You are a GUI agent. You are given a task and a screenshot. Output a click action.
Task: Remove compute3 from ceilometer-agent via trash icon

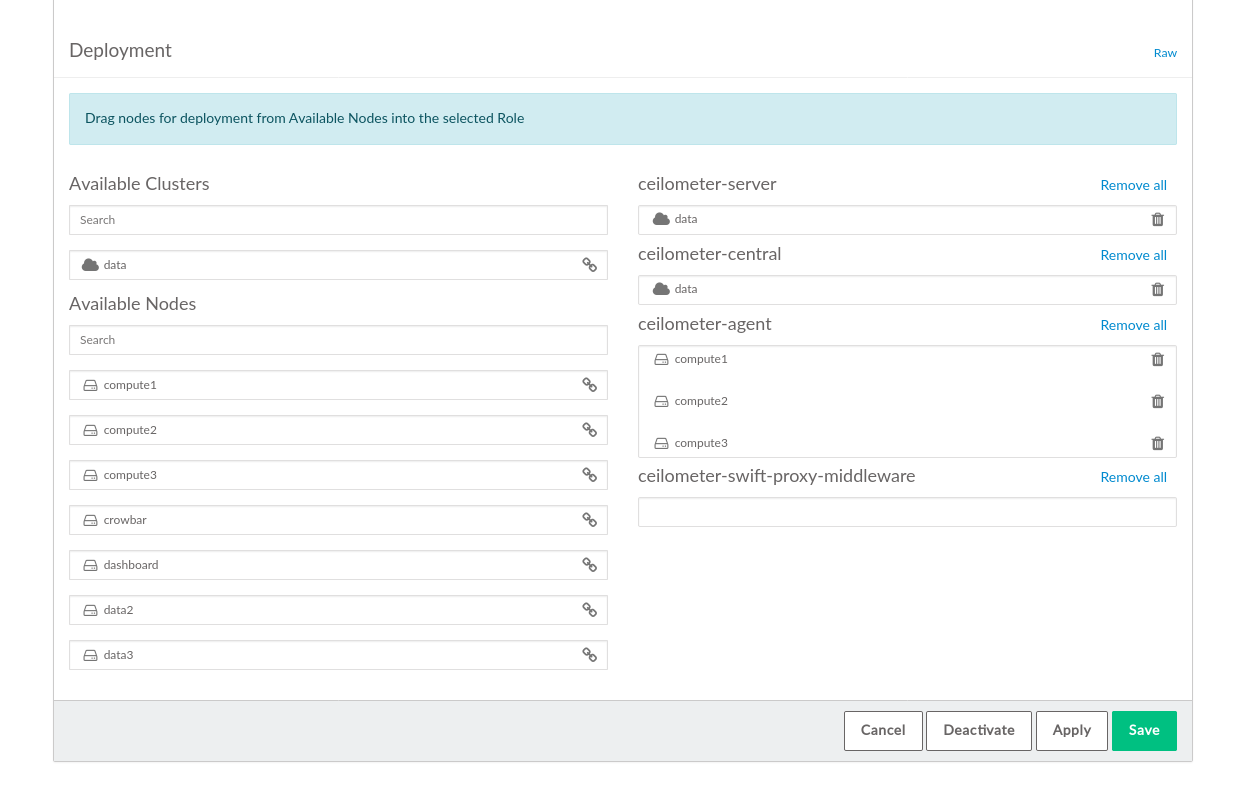(1157, 444)
